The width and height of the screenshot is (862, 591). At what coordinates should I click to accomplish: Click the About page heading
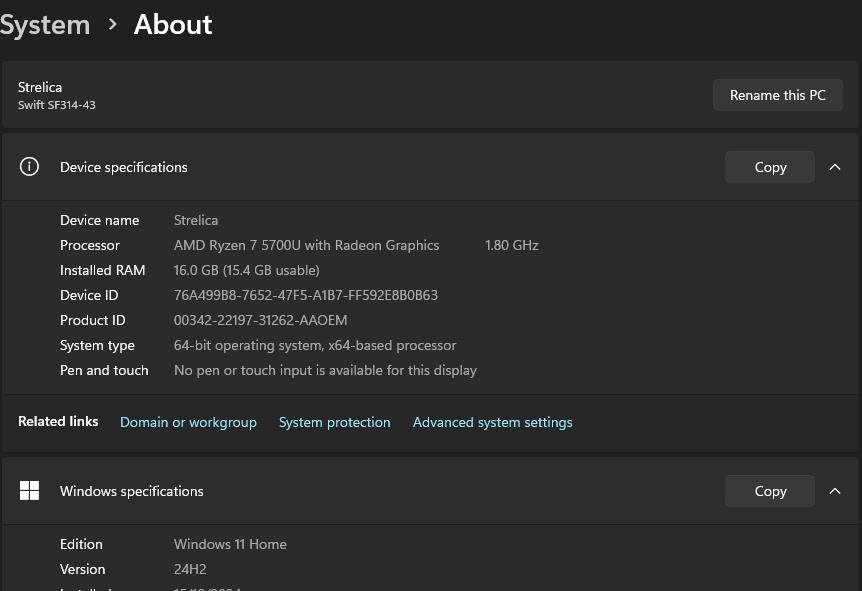173,24
